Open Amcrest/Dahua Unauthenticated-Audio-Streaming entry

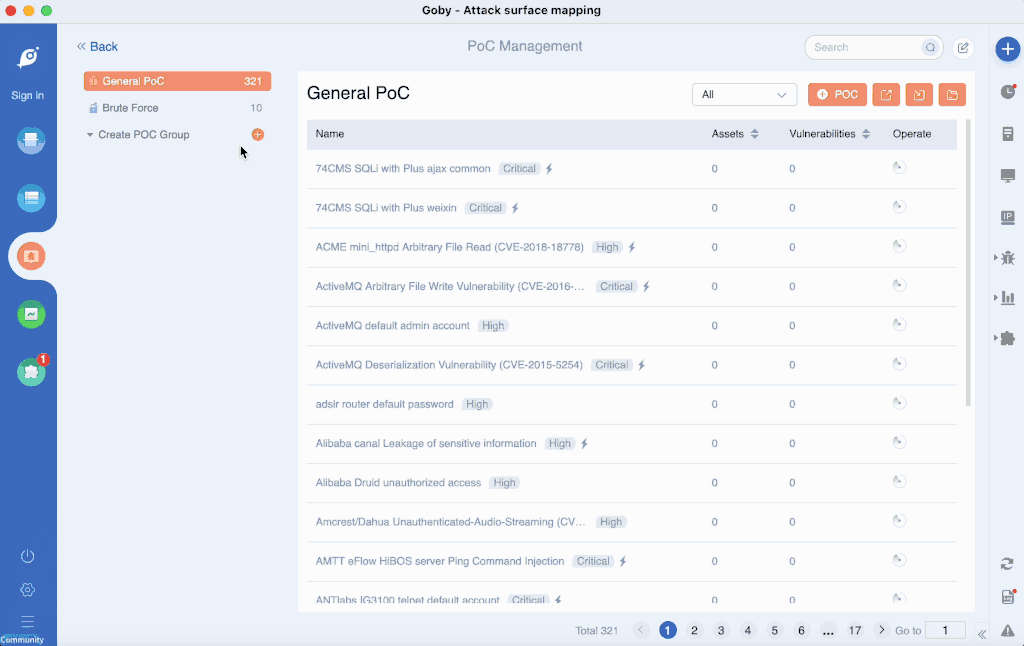[450, 522]
